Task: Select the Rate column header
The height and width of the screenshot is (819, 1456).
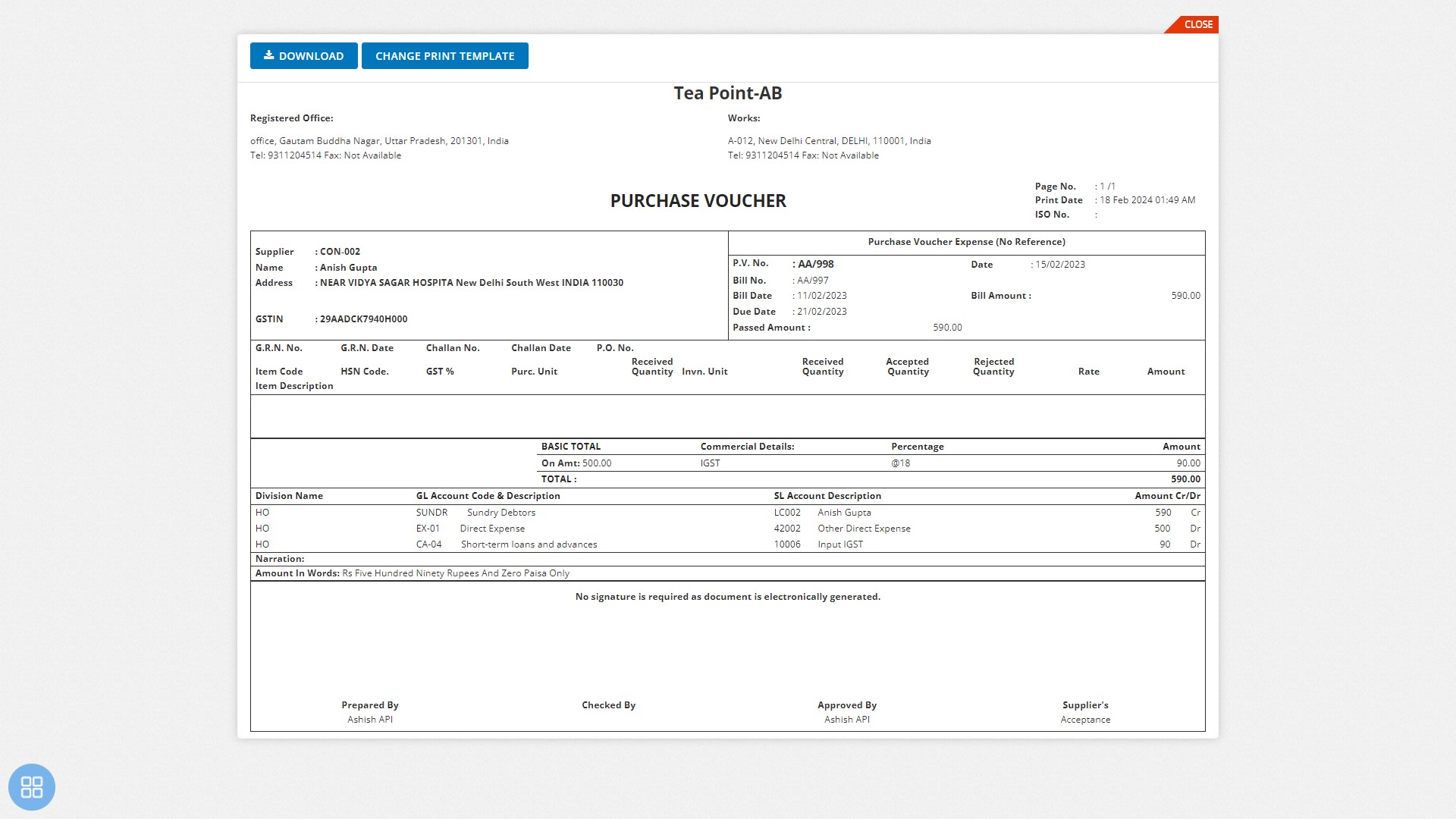Action: (x=1088, y=372)
